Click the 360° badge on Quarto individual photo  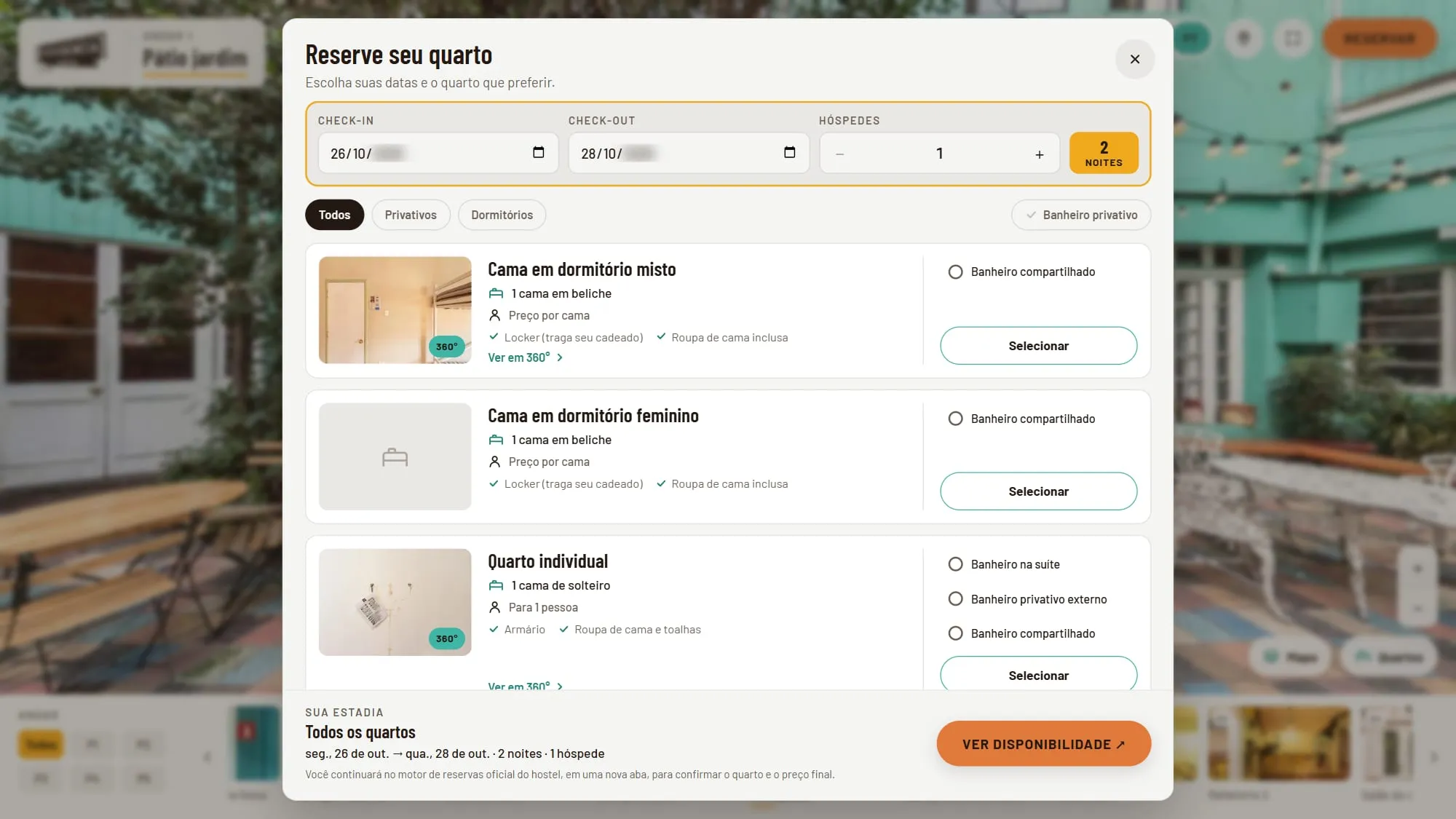(x=446, y=638)
